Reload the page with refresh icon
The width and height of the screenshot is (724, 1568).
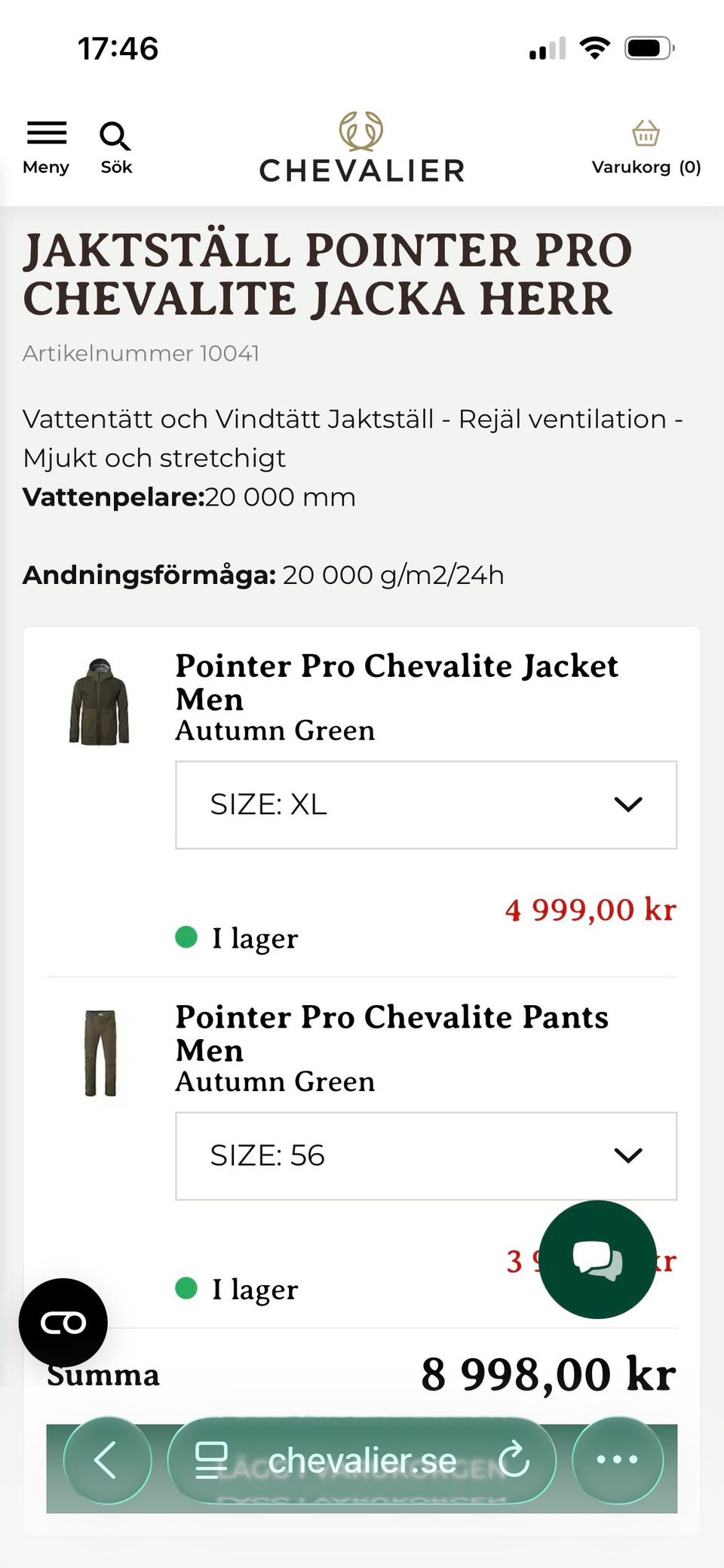coord(514,1460)
